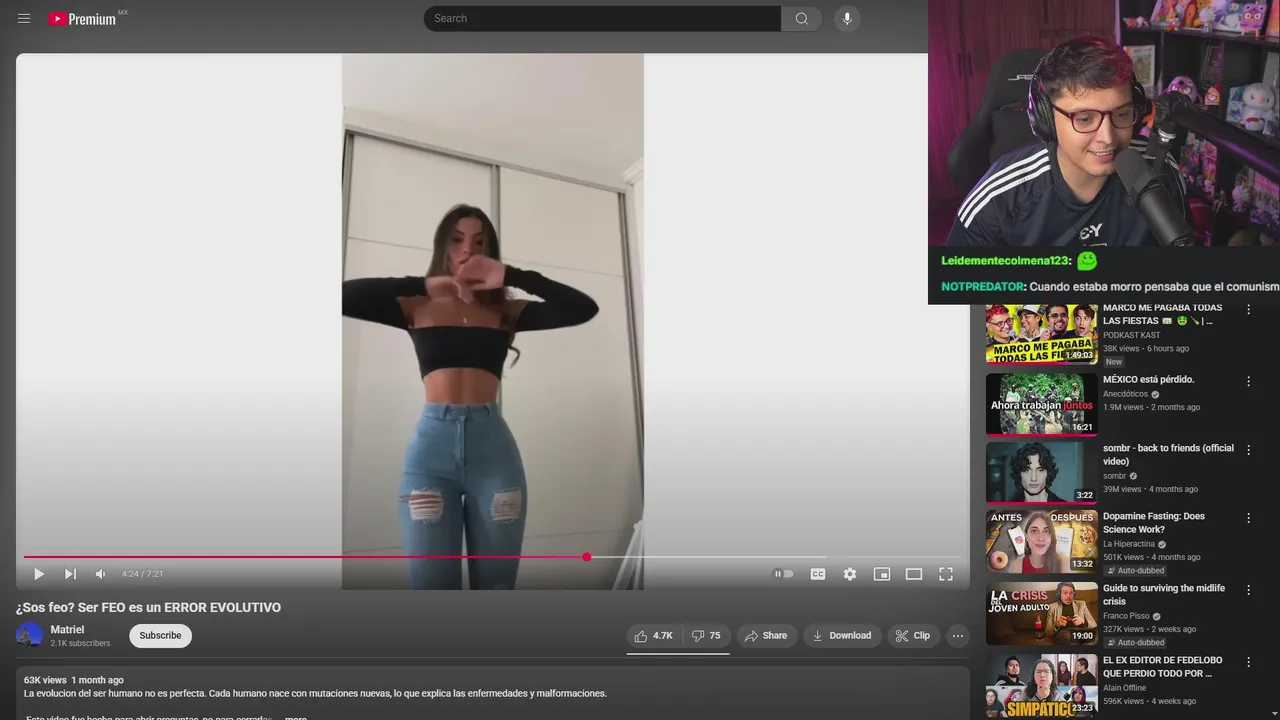Open options for MARCO ME PAGABA video
Screen dimensions: 1280x720
coord(1248,310)
